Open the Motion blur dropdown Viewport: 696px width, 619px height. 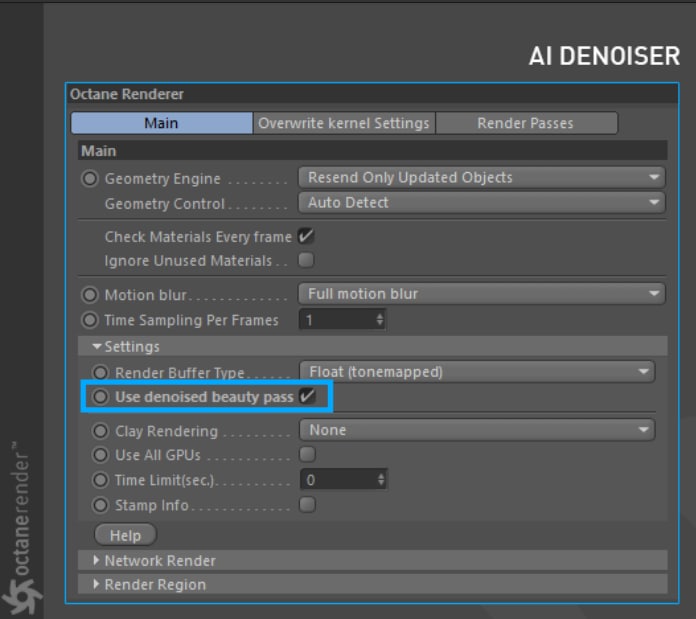click(x=482, y=294)
